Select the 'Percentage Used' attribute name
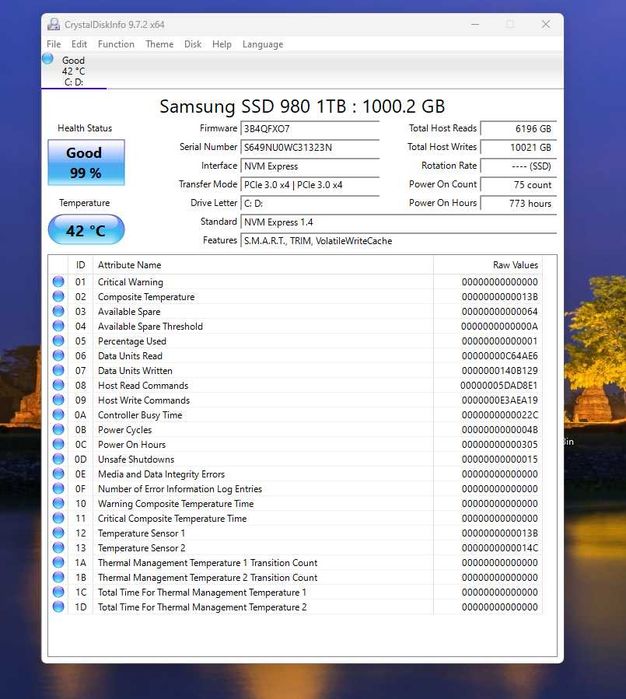The image size is (626, 699). click(x=132, y=341)
